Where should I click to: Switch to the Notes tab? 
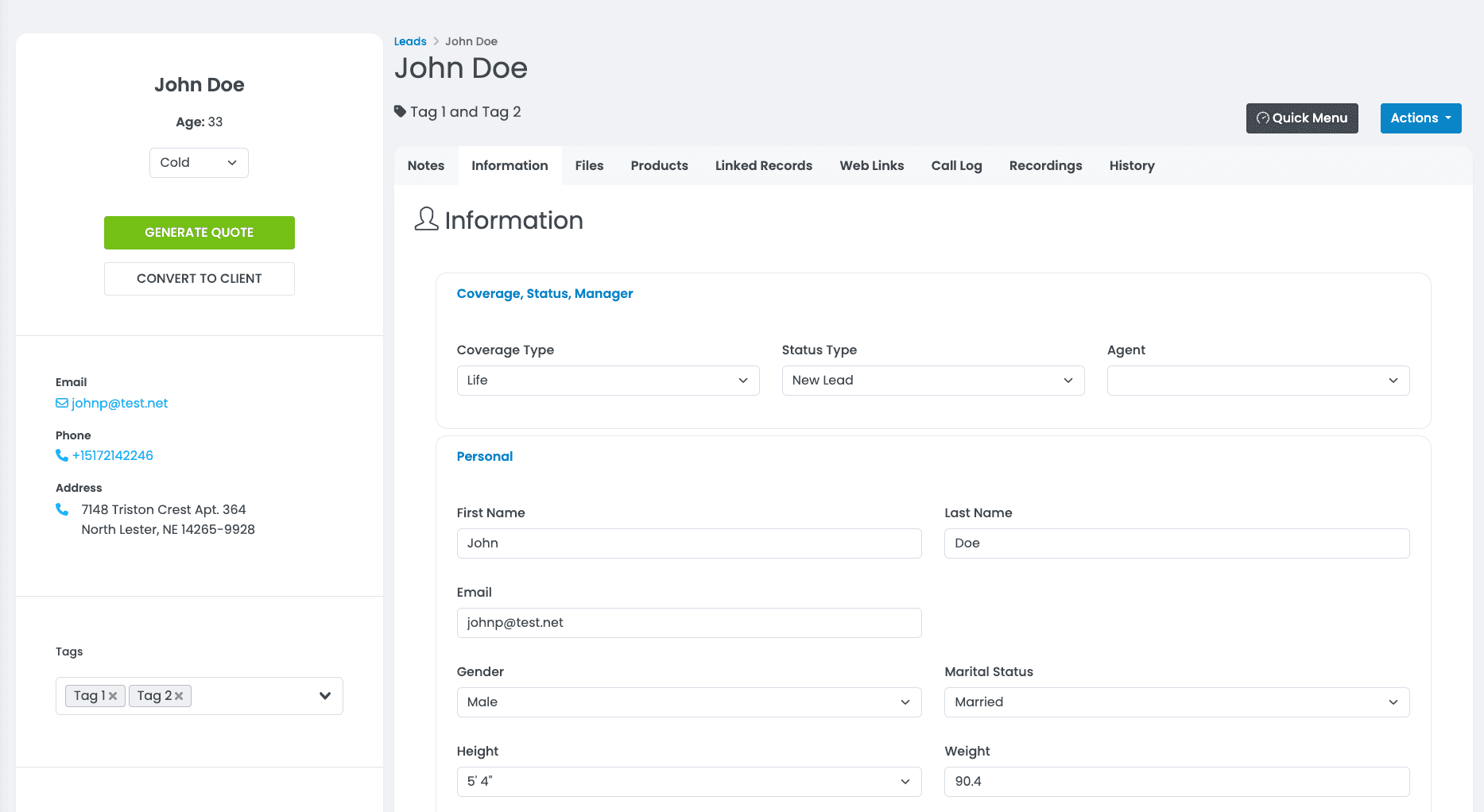point(426,165)
